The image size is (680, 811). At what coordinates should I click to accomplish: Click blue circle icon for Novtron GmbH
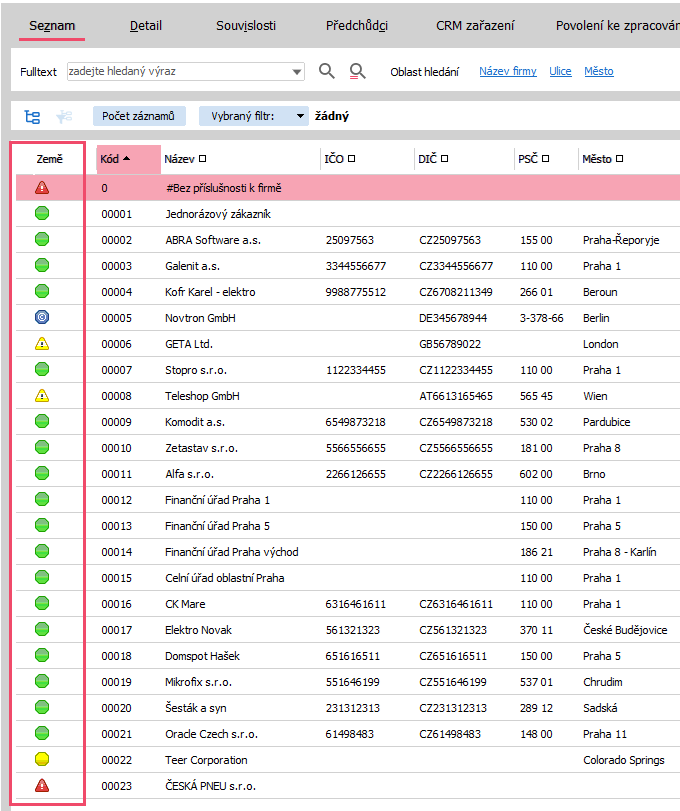42,318
